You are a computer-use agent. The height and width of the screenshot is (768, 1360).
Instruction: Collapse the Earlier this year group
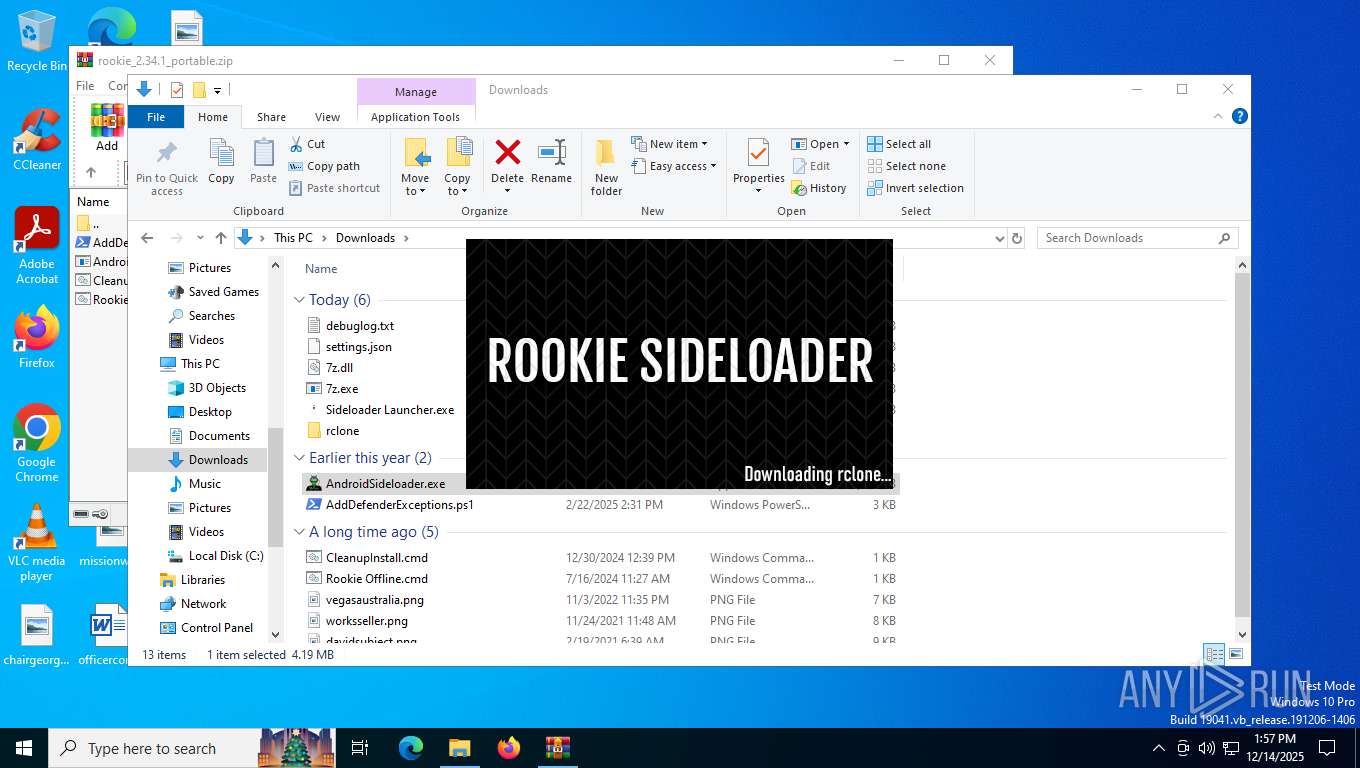point(299,458)
